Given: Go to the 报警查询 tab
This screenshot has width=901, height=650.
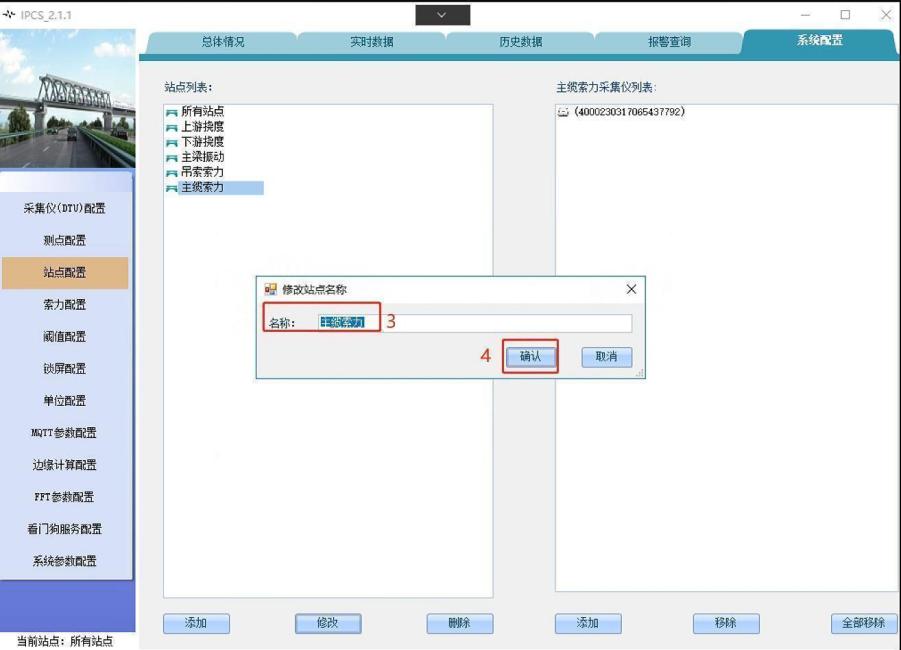Looking at the screenshot, I should [x=669, y=42].
